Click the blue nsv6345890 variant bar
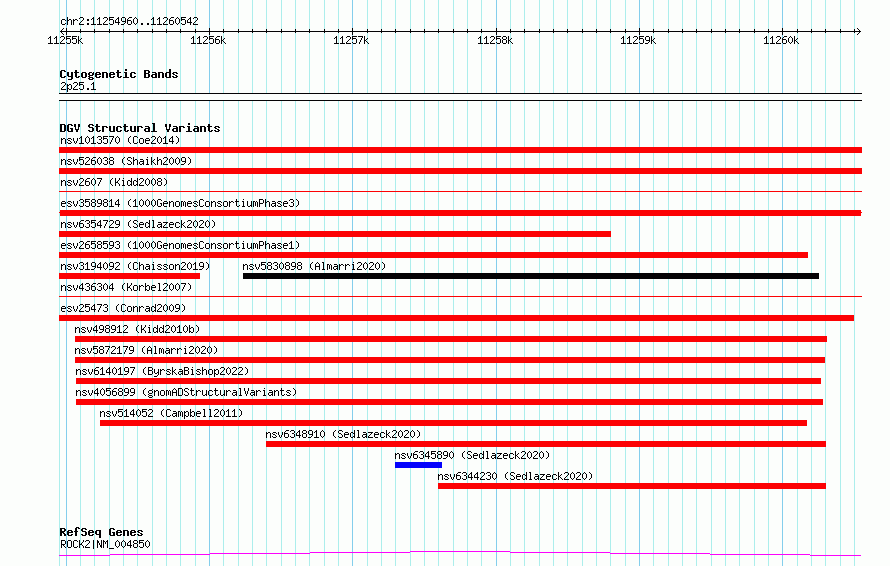 [x=418, y=465]
